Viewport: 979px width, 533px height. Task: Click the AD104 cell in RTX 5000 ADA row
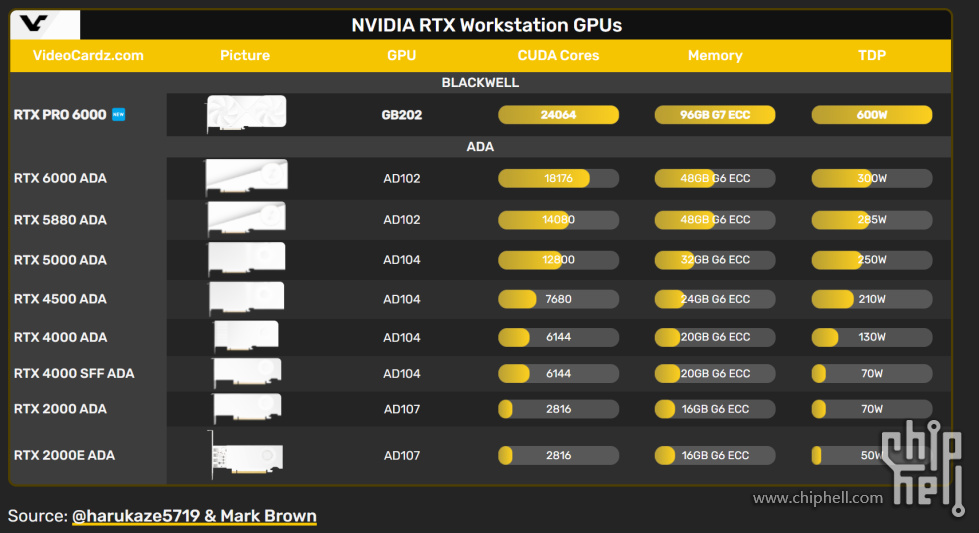401,260
